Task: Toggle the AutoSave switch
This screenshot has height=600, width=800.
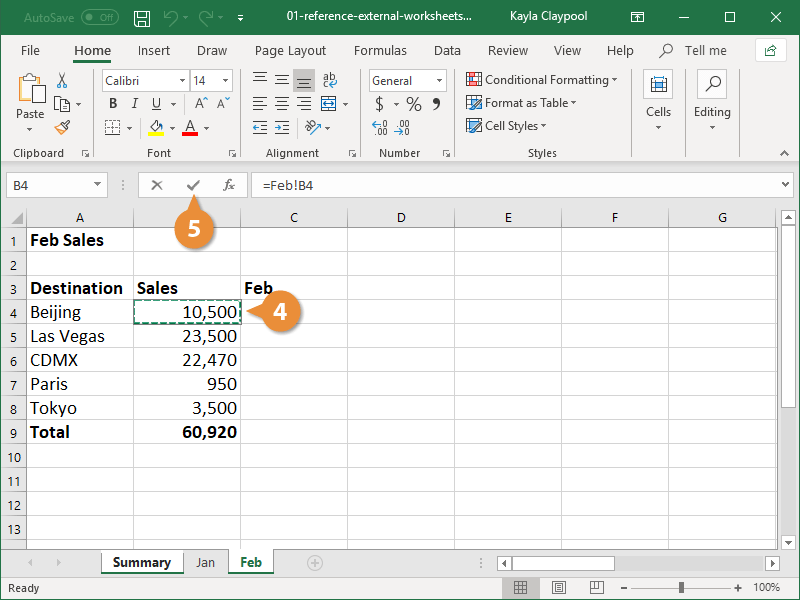Action: pyautogui.click(x=99, y=17)
